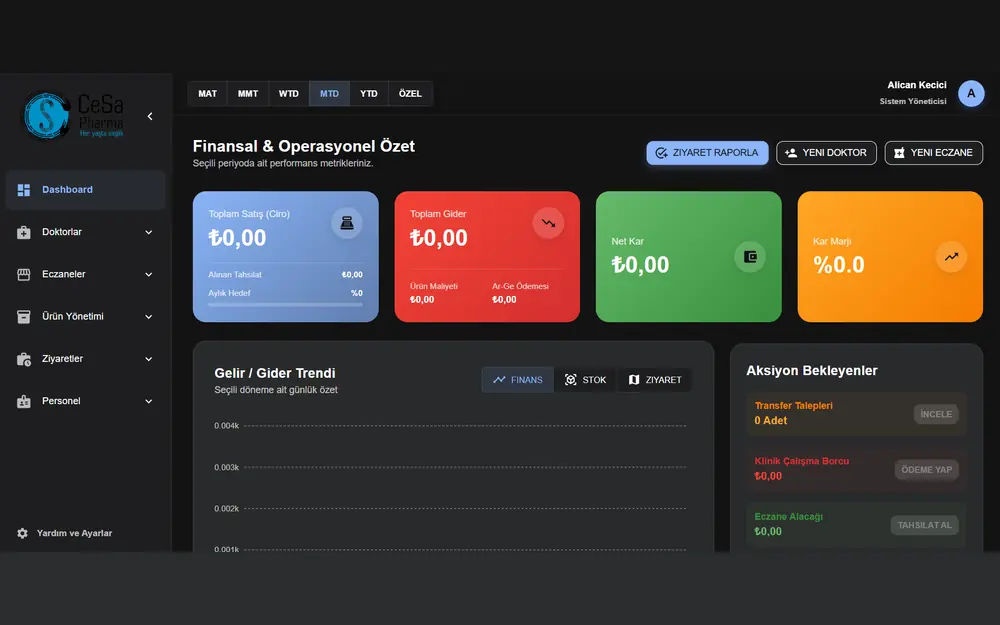The image size is (1000, 625).
Task: Click the cash register icon on Toplam Satış card
Action: click(347, 223)
